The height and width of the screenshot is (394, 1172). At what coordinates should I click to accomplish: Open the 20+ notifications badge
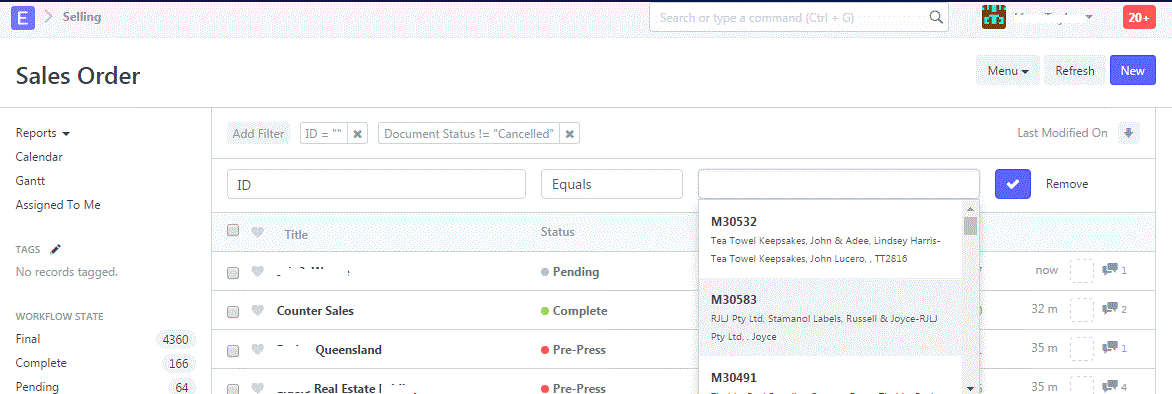tap(1139, 17)
